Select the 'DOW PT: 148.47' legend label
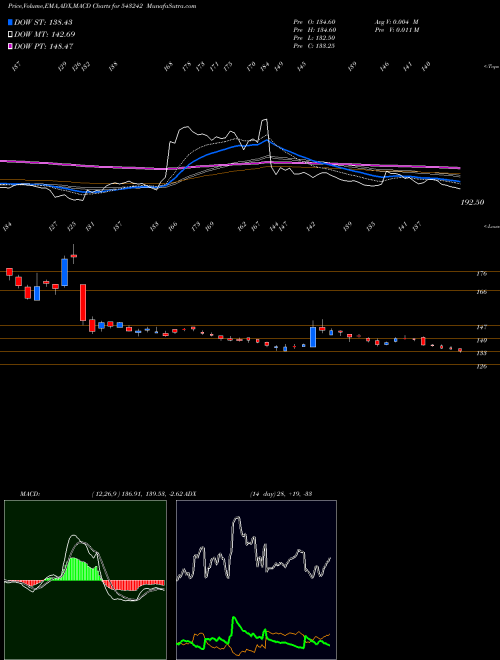 (44, 46)
